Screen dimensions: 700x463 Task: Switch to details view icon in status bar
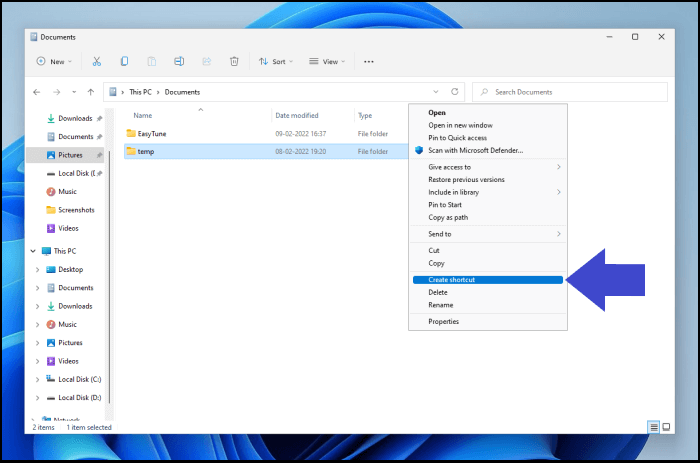[654, 427]
